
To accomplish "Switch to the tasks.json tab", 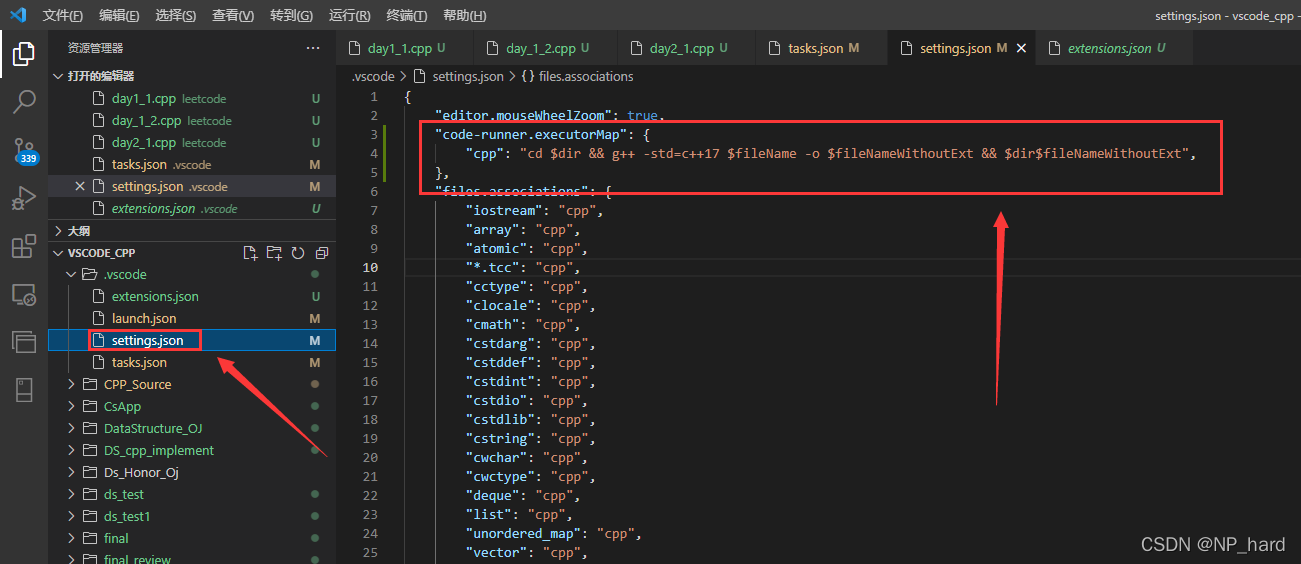I will pos(823,48).
